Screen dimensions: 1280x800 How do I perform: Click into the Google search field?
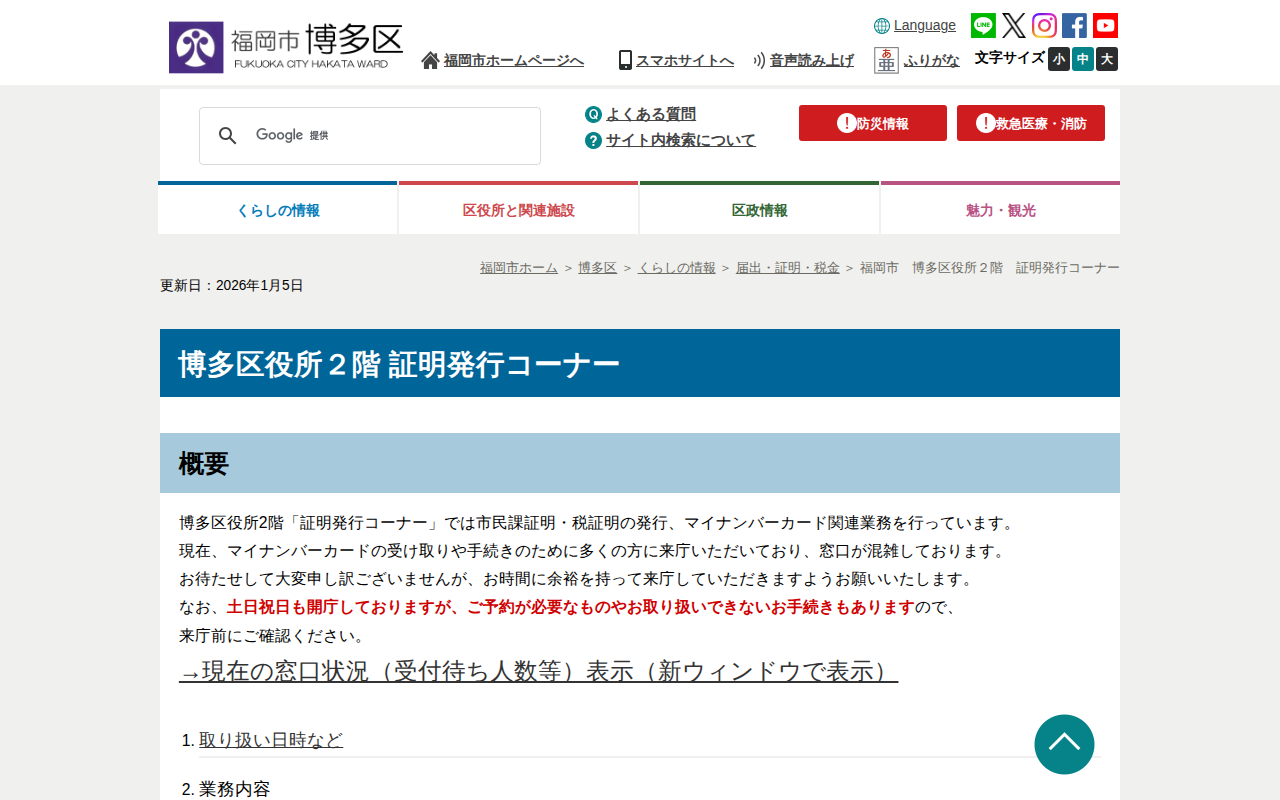coord(370,136)
